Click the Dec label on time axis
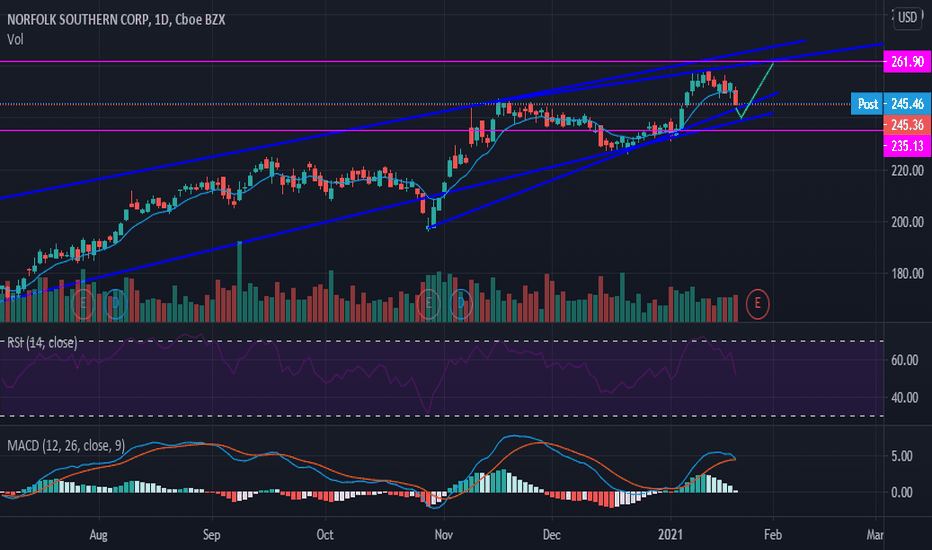This screenshot has height=550, width=932. click(552, 535)
